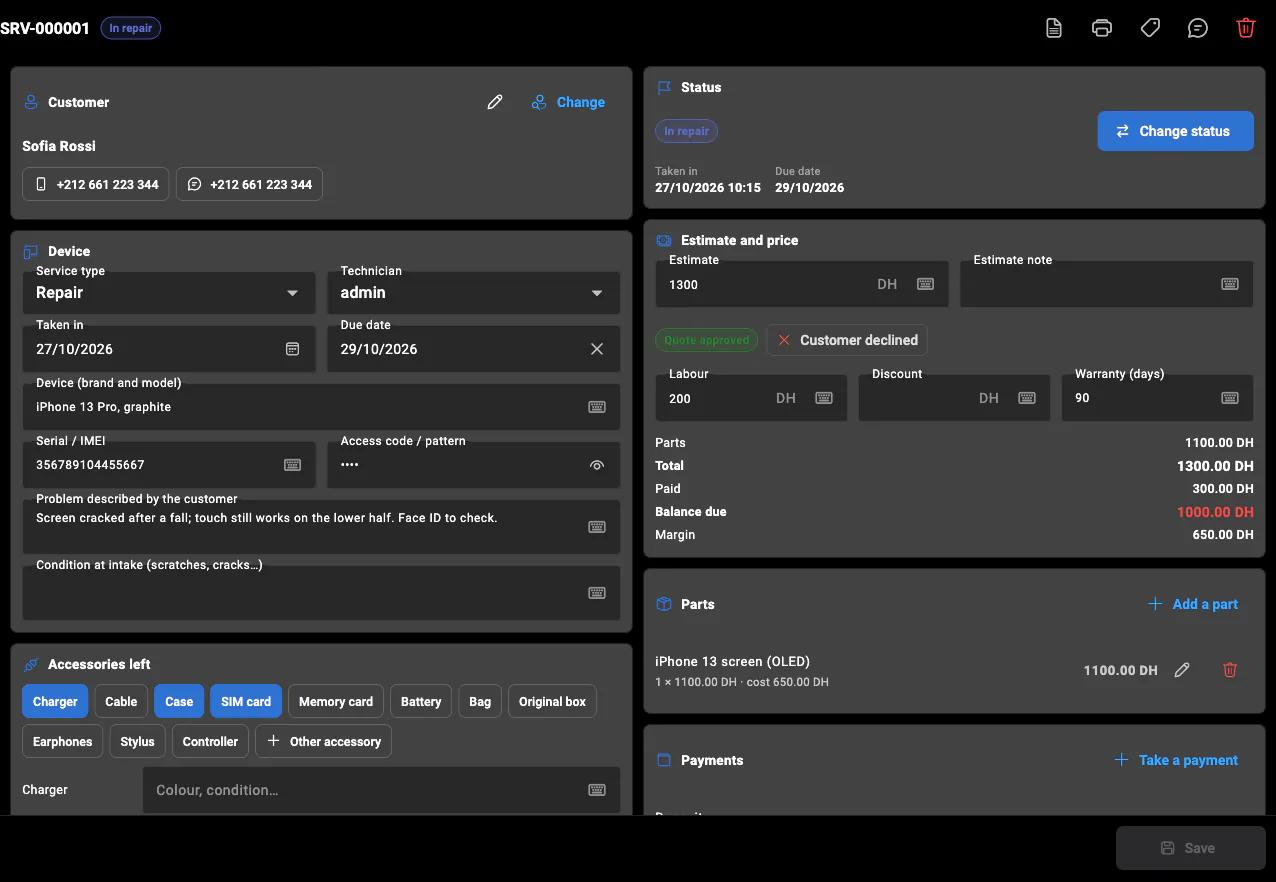Click the Estimate note field
Viewport: 1276px width, 882px height.
pyautogui.click(x=1106, y=284)
